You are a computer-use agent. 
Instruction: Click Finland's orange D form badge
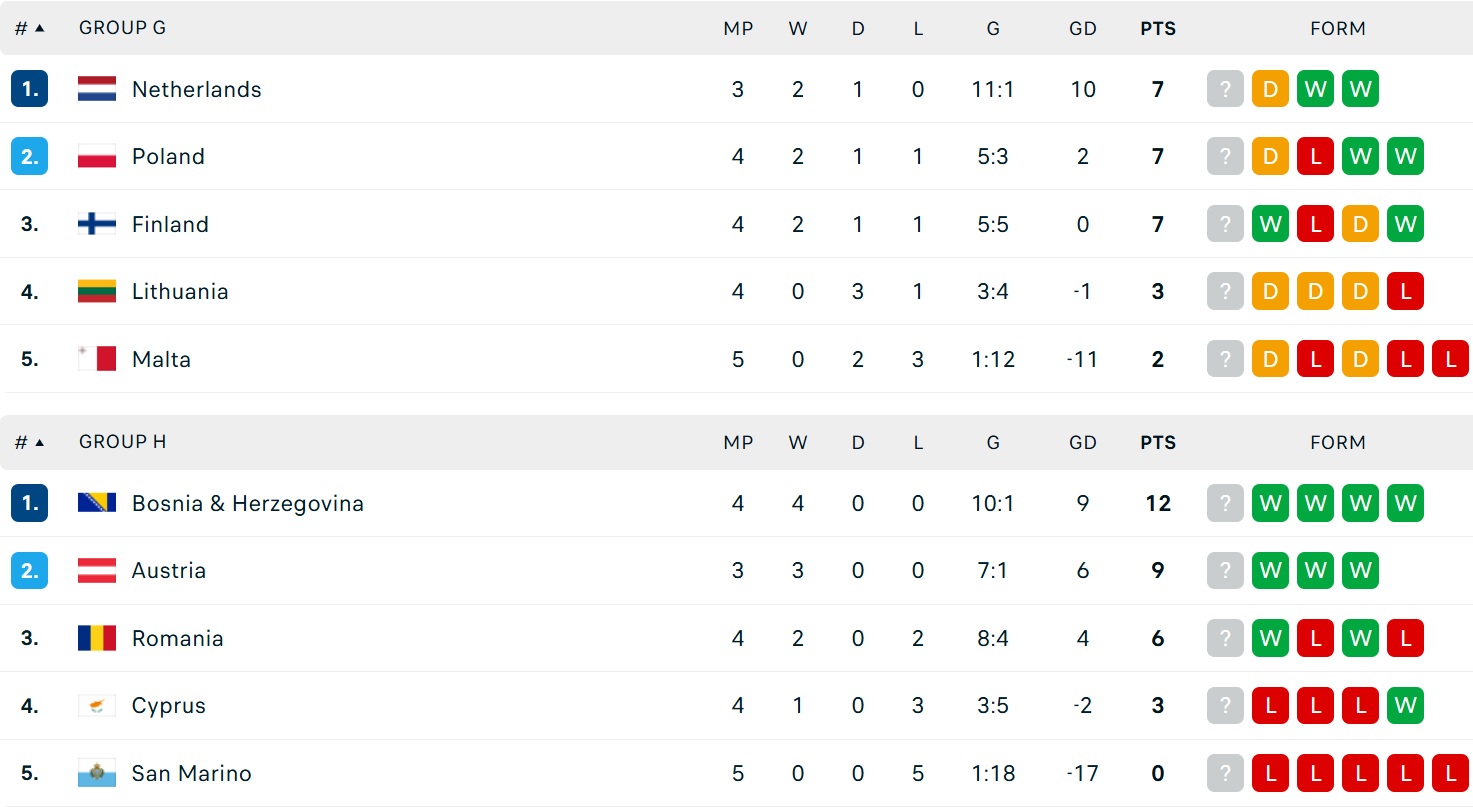click(1360, 224)
